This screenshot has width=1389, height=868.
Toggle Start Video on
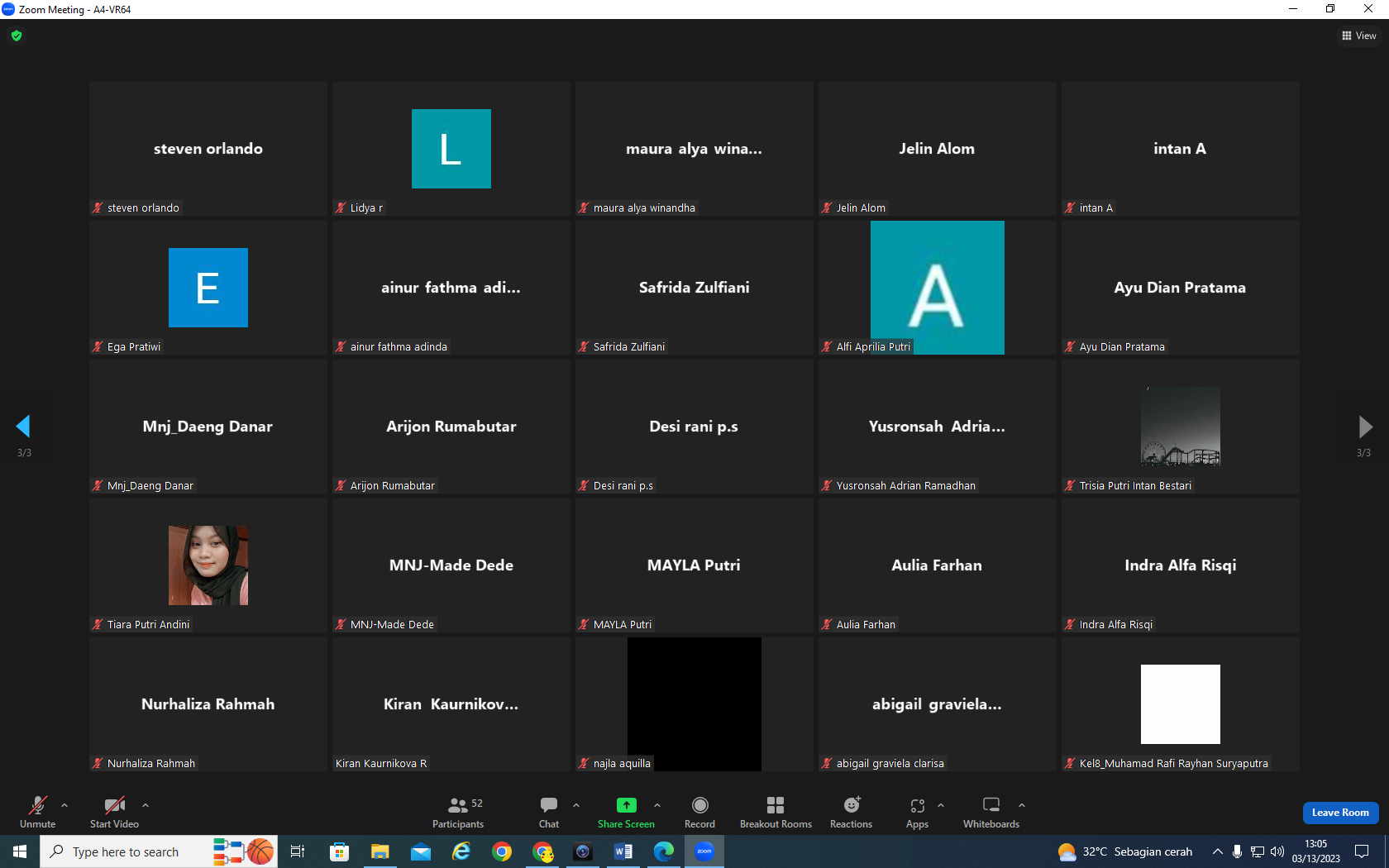point(114,813)
